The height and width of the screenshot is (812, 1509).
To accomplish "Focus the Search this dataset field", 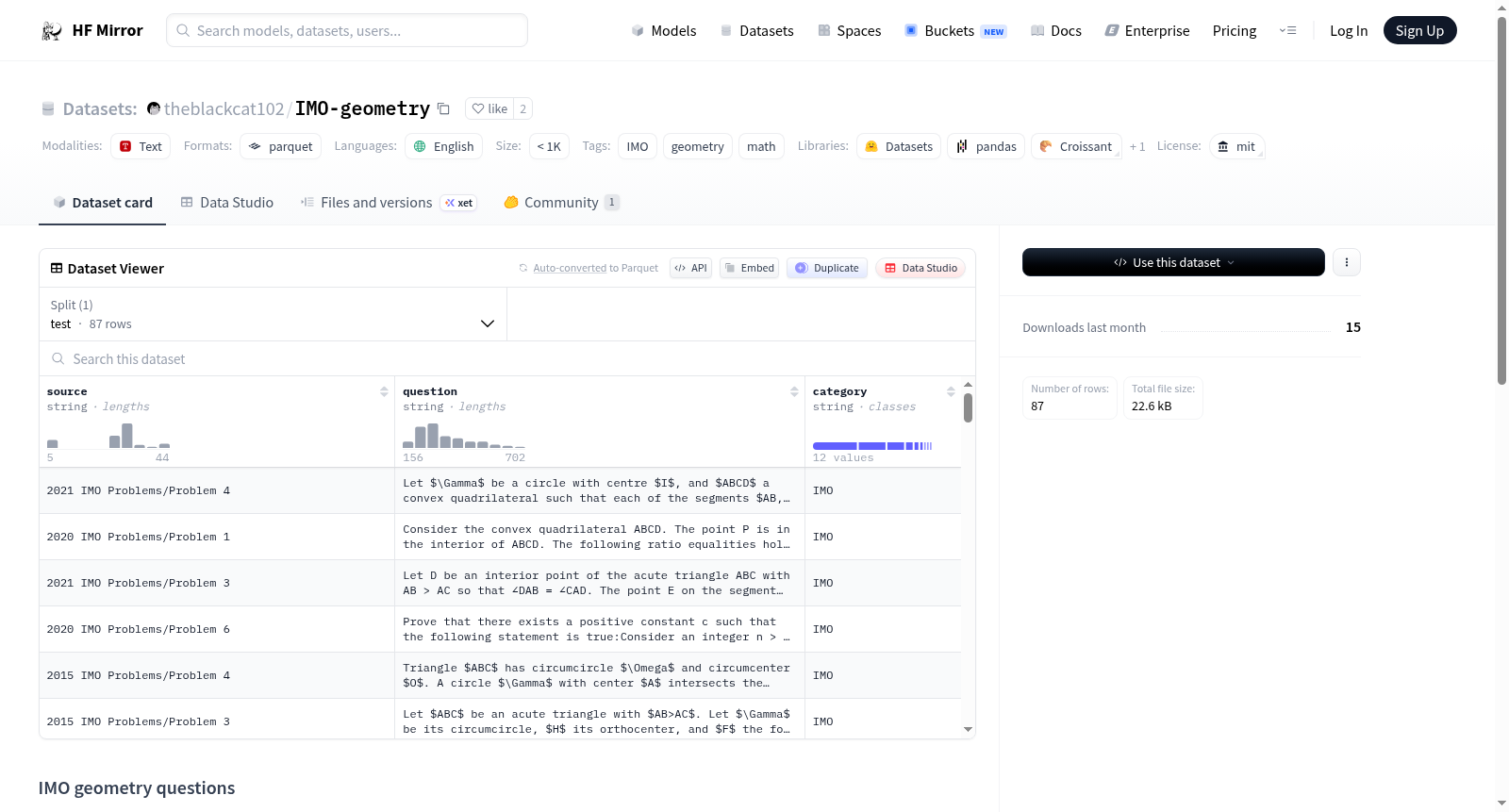I will [507, 358].
